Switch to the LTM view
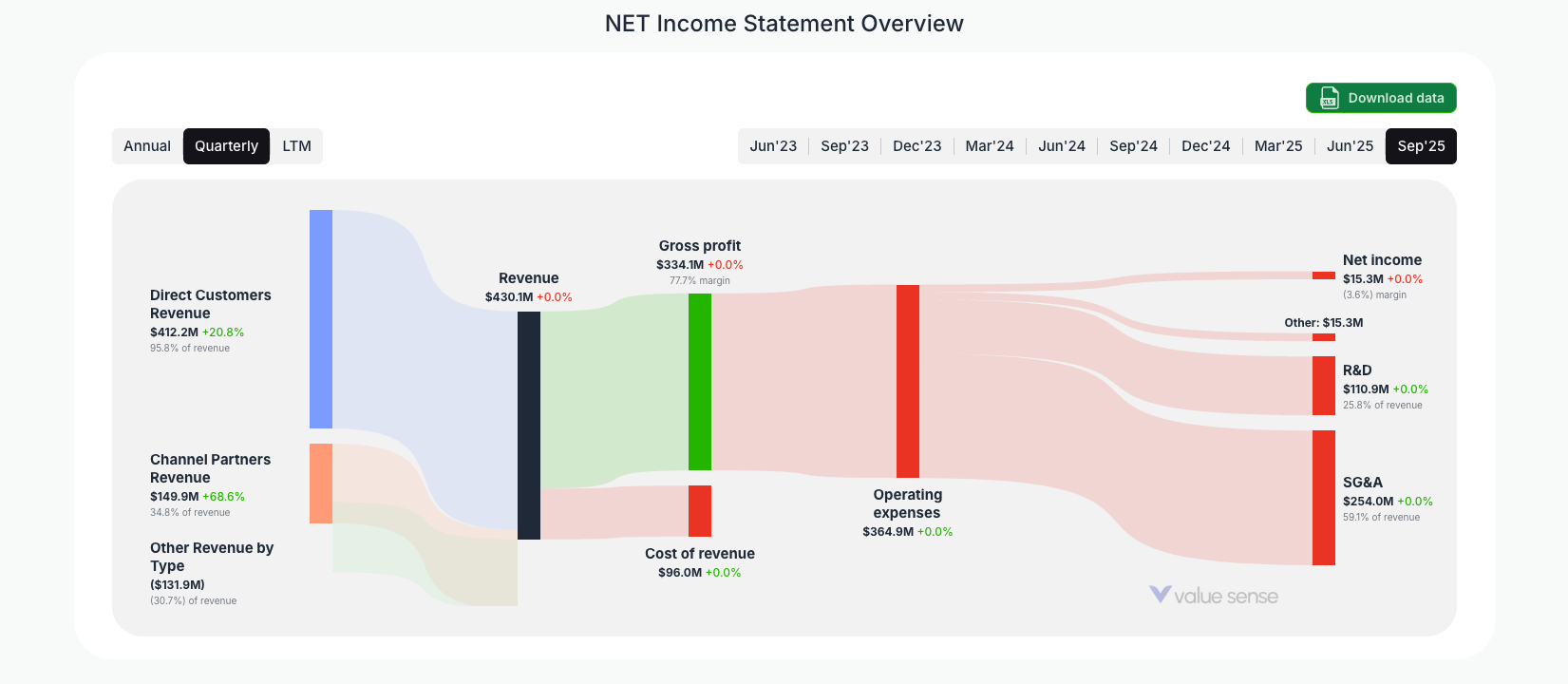Screen dimensions: 1568x684 click(297, 145)
